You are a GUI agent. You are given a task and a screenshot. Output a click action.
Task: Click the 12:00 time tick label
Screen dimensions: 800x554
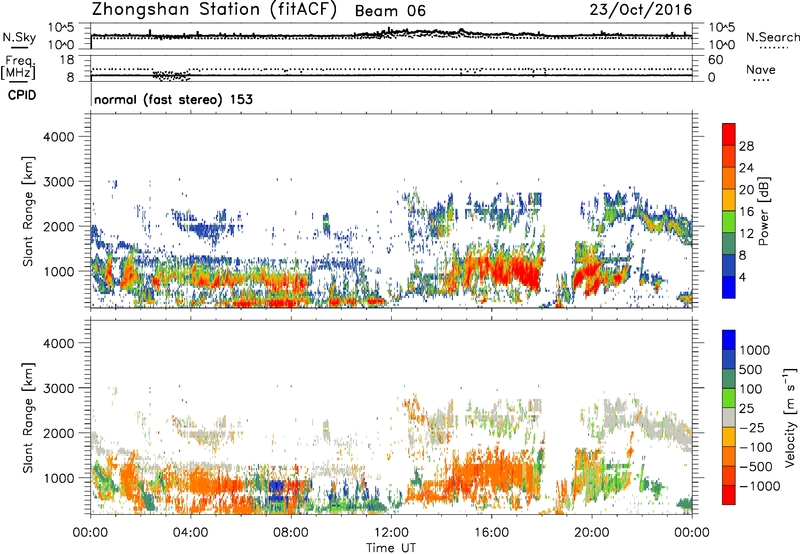pos(391,533)
